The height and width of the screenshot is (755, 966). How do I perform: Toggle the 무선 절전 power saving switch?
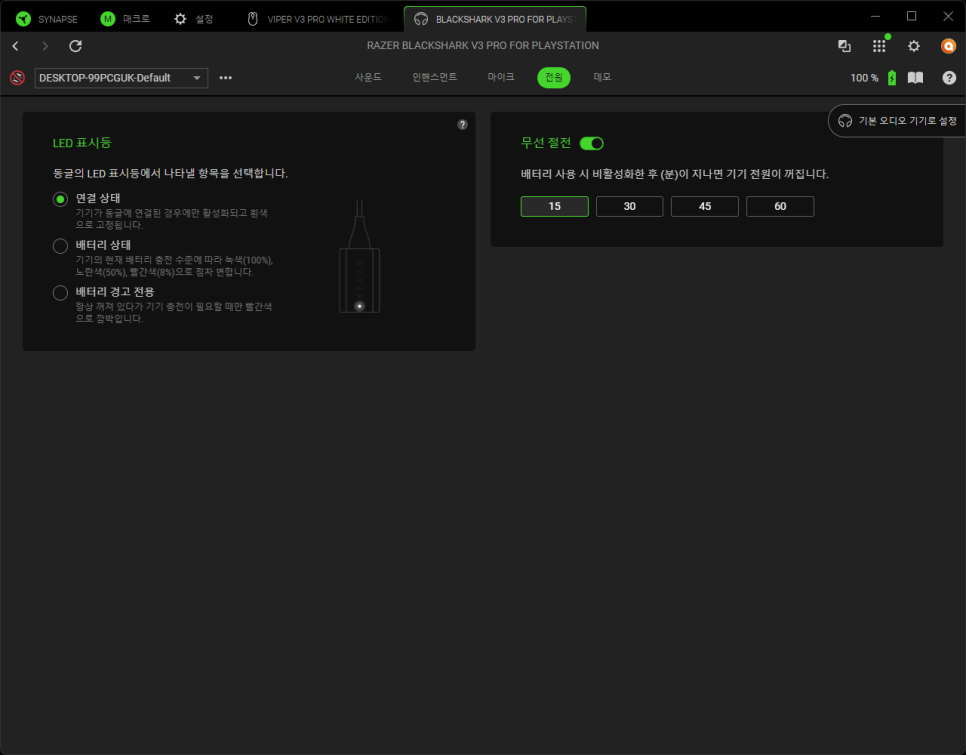(592, 143)
